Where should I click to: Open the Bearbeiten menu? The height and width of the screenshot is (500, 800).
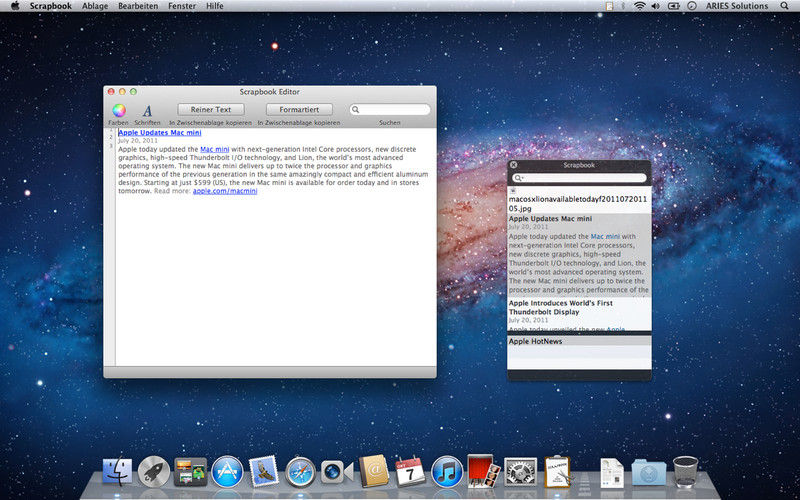pyautogui.click(x=138, y=6)
